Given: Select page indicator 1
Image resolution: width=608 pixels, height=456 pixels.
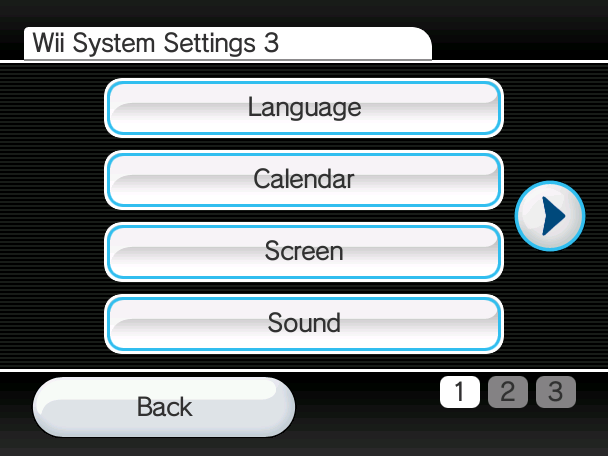Looking at the screenshot, I should (x=460, y=392).
